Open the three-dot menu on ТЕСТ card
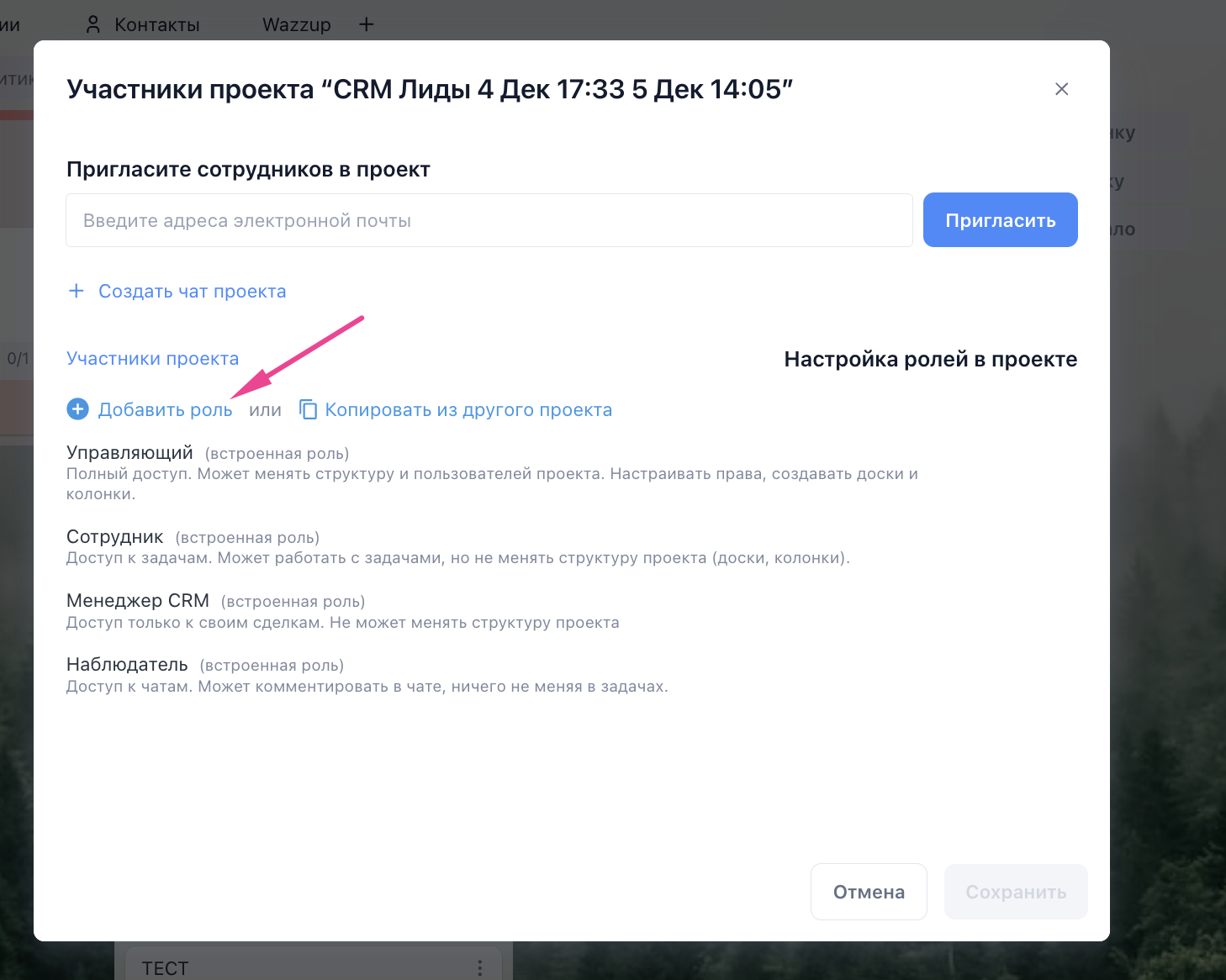This screenshot has height=980, width=1226. (480, 968)
